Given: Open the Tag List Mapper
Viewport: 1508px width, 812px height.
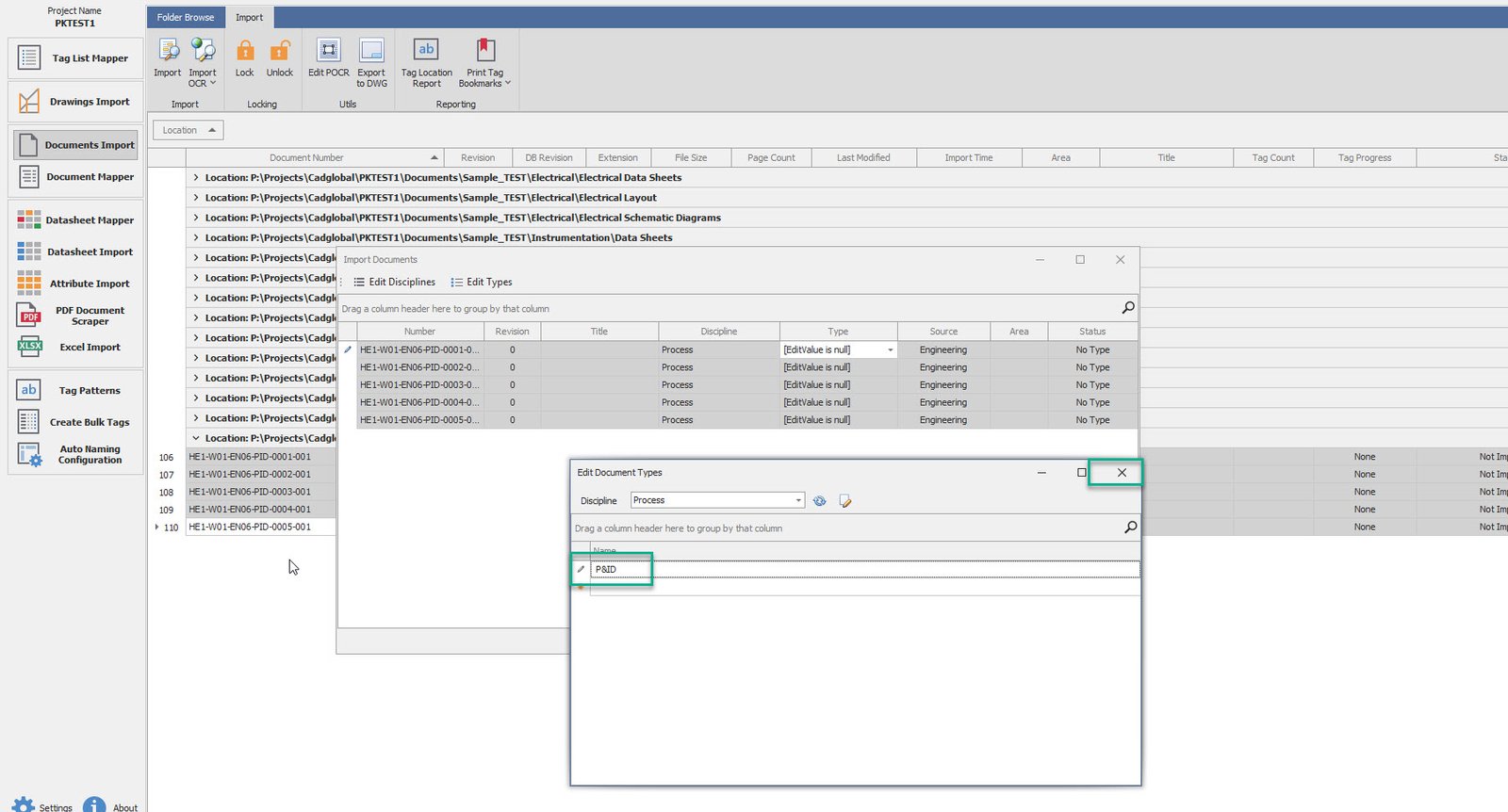Looking at the screenshot, I should point(77,58).
